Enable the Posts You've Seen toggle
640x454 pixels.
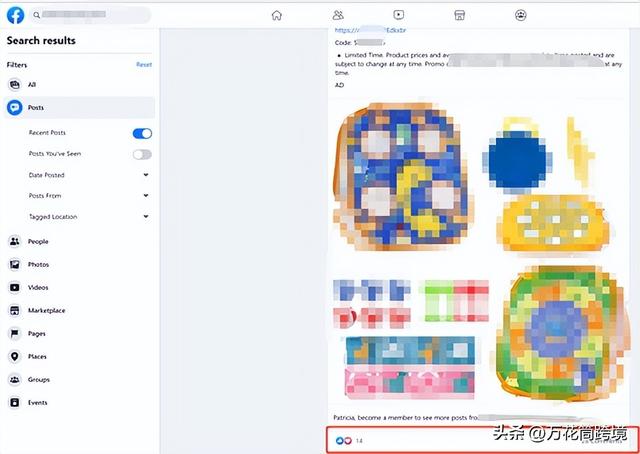(x=142, y=154)
